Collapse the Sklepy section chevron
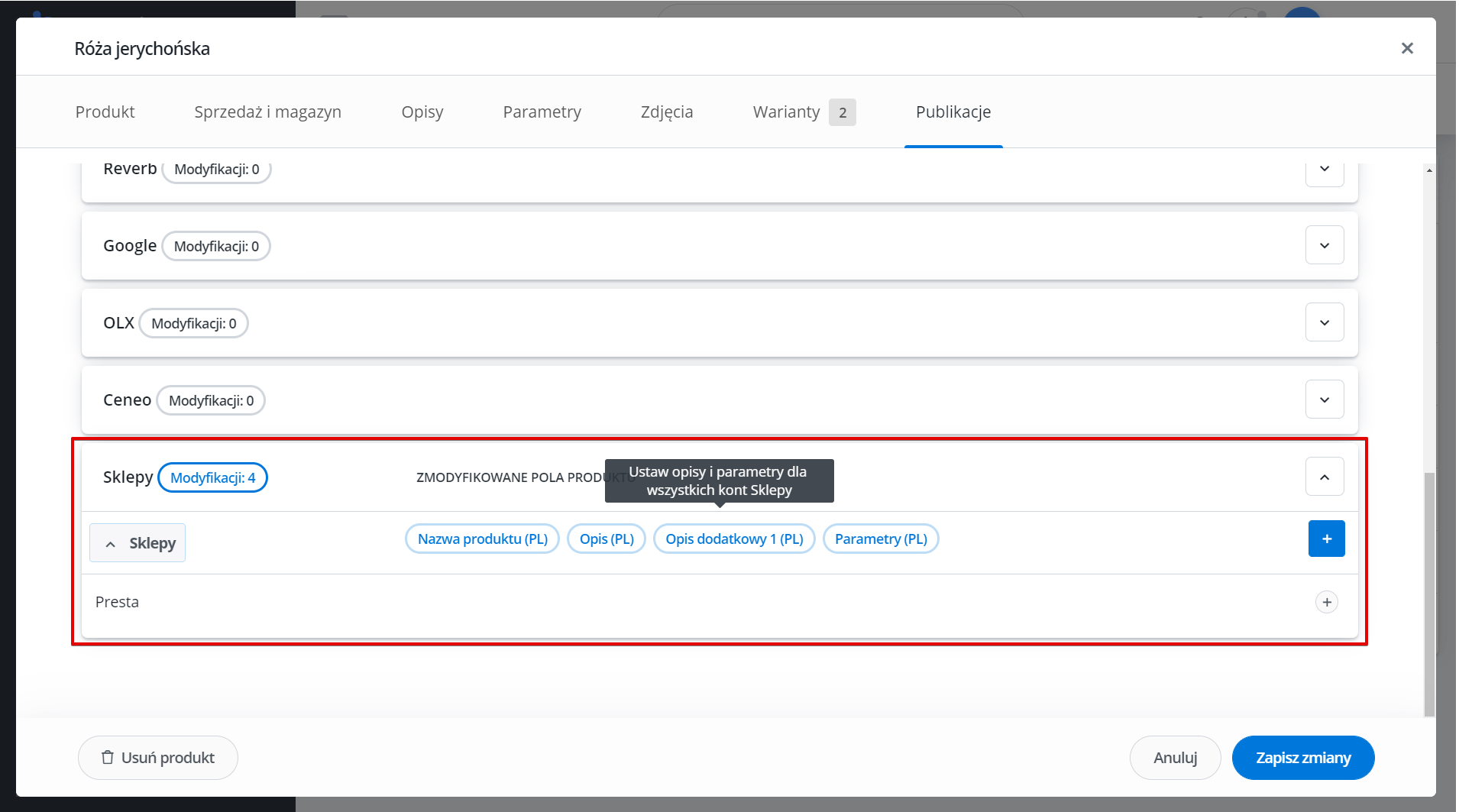Viewport: 1459px width, 812px height. pos(1325,477)
